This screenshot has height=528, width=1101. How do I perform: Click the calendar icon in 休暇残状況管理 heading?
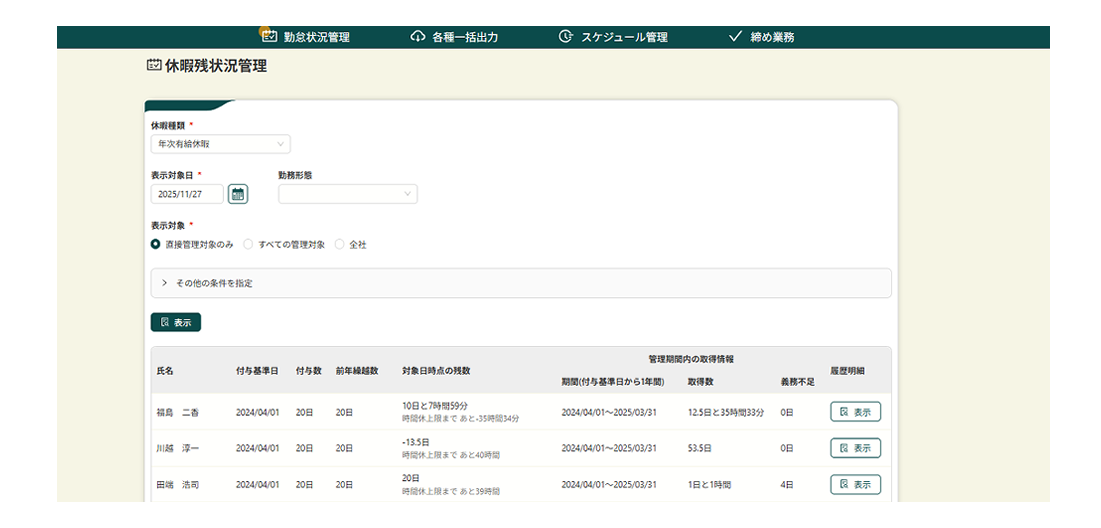(154, 66)
